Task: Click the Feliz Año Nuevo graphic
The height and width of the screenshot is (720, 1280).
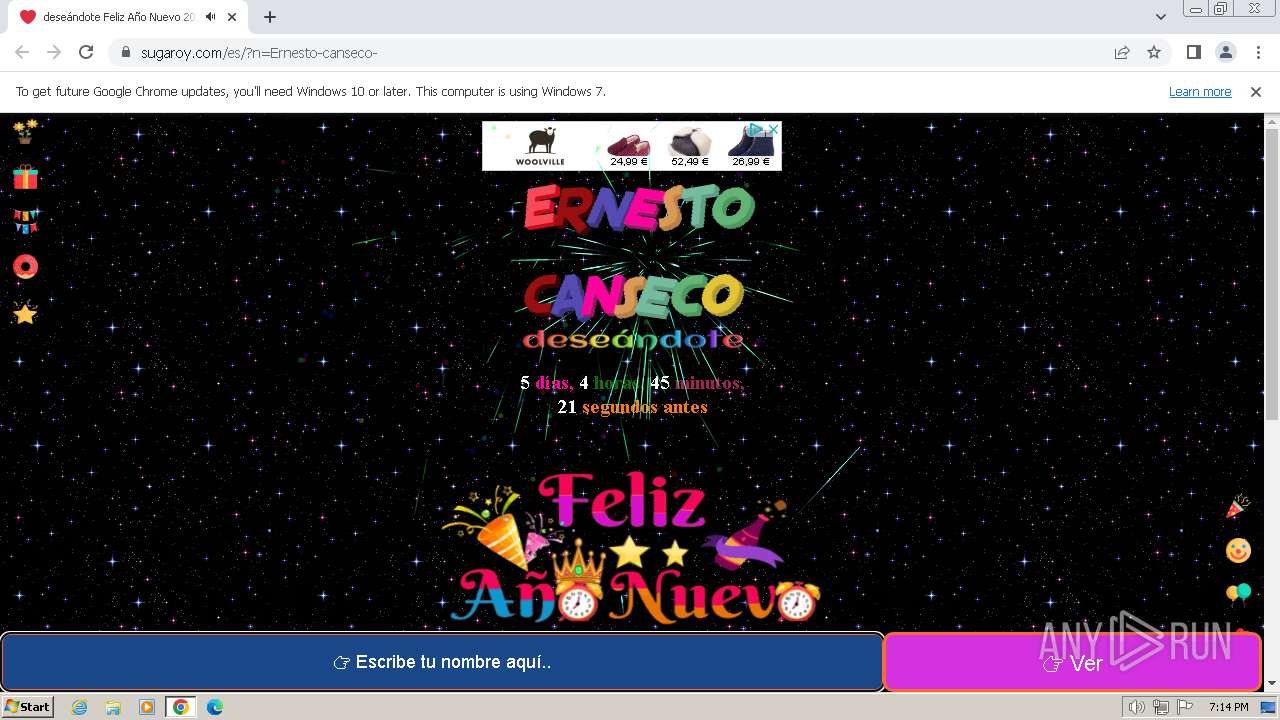Action: 632,546
